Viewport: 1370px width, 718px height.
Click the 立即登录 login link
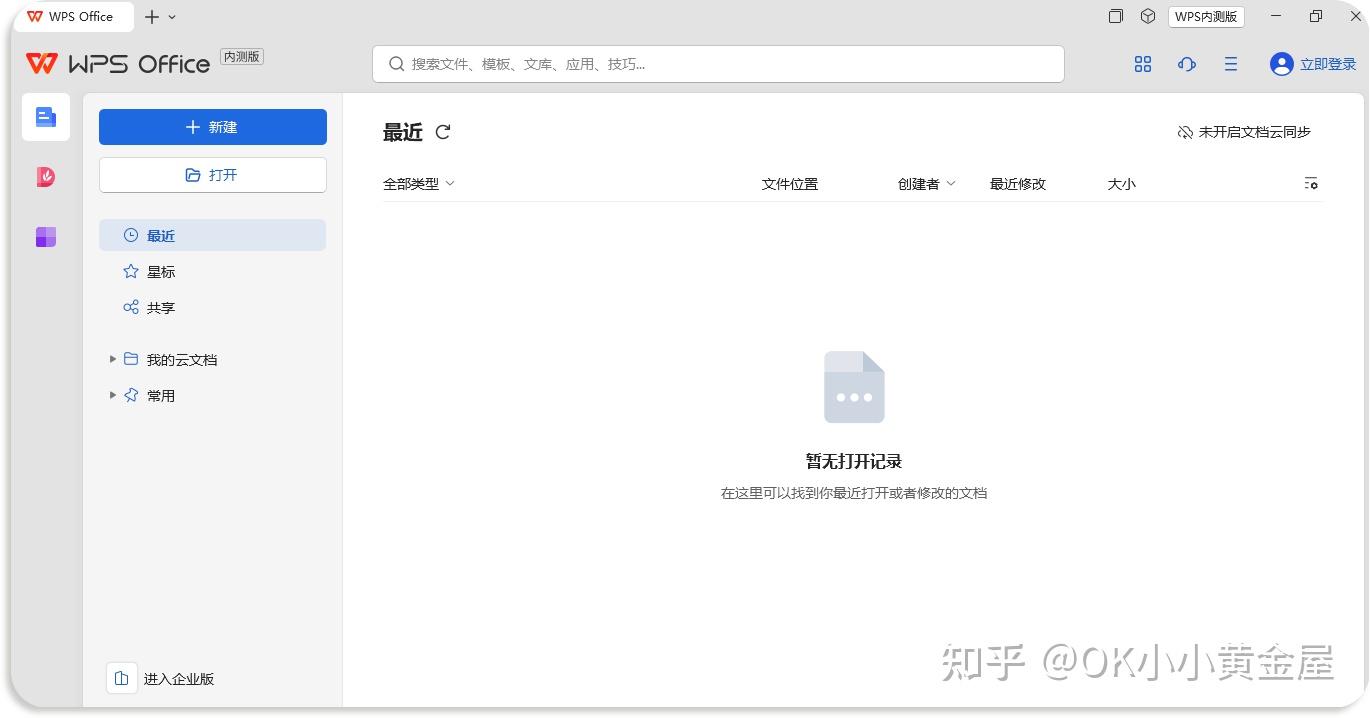click(1327, 64)
